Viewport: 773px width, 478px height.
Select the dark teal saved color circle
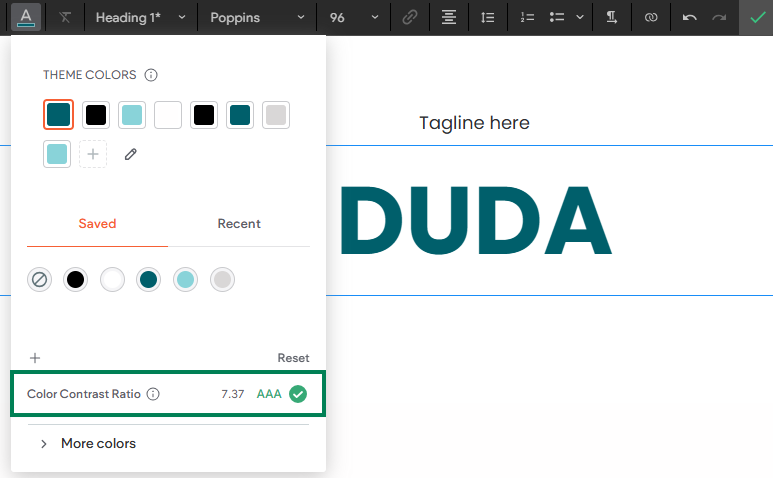[148, 279]
